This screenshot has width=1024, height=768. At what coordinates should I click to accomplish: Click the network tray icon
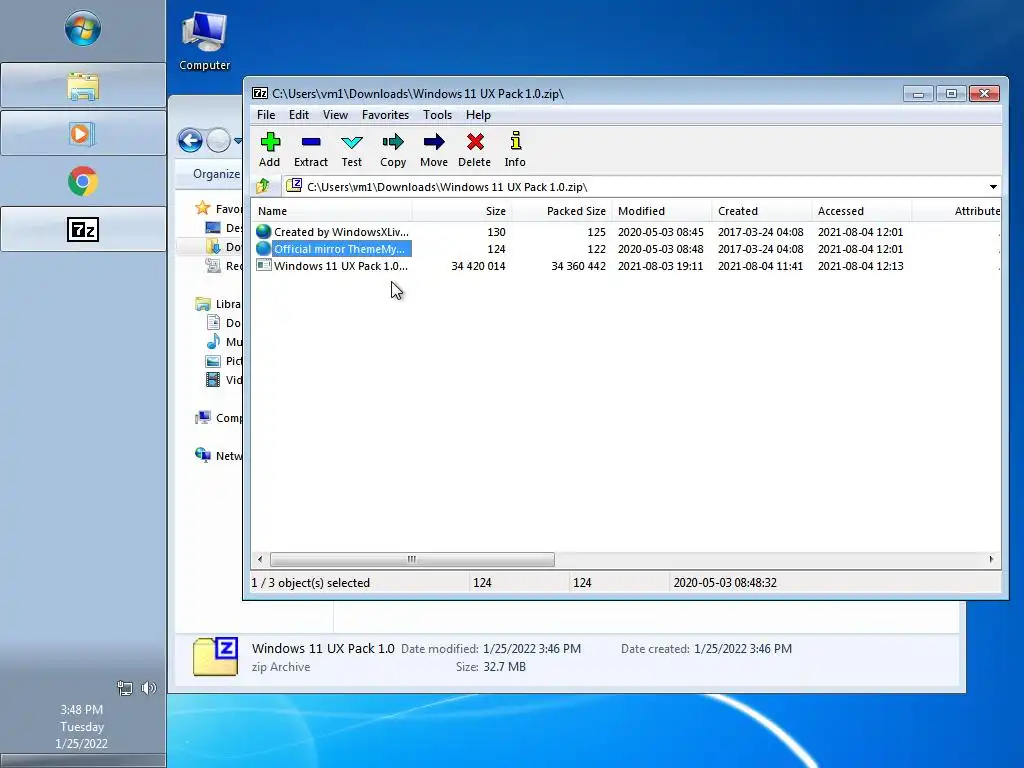(124, 688)
